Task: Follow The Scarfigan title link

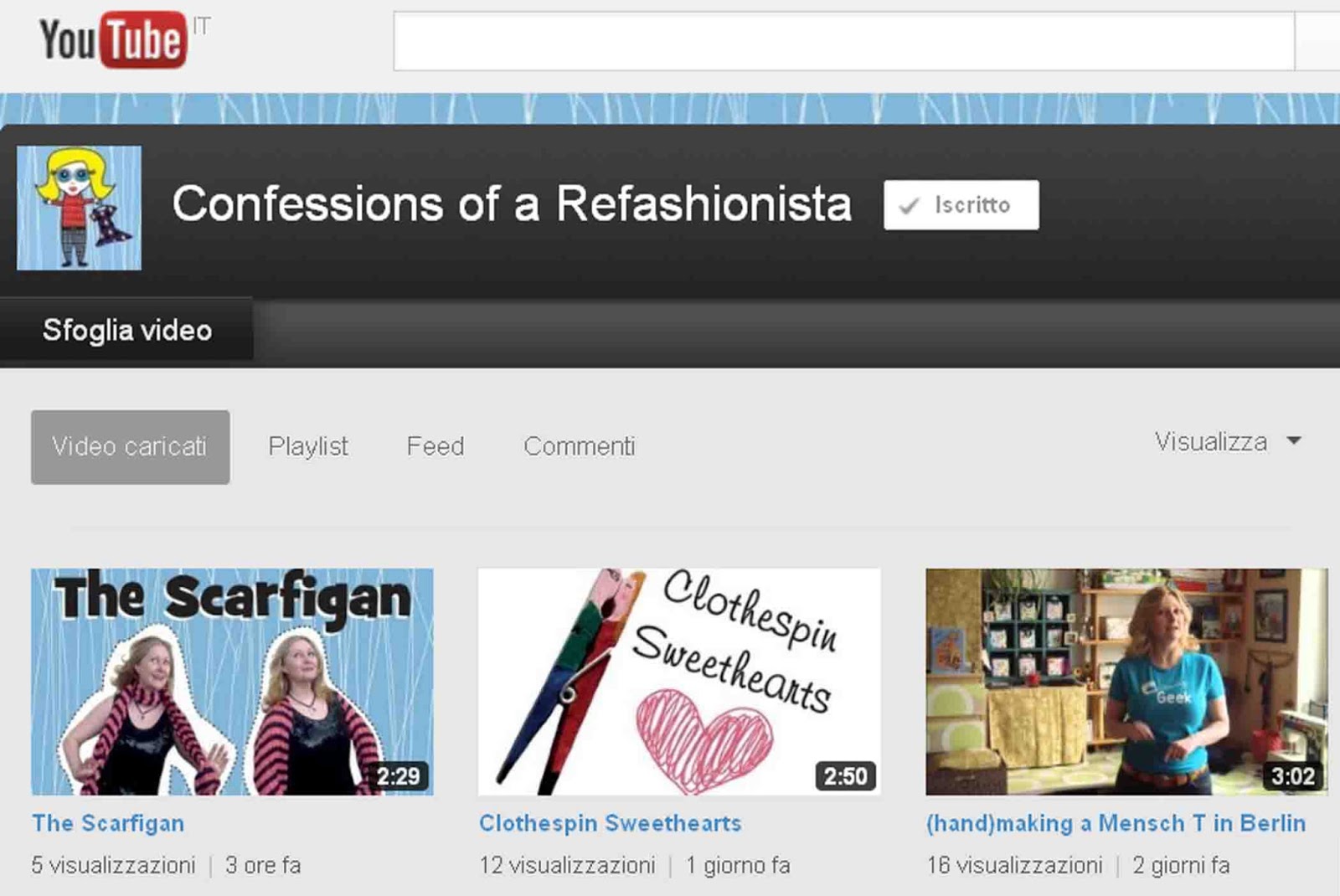Action: click(108, 823)
